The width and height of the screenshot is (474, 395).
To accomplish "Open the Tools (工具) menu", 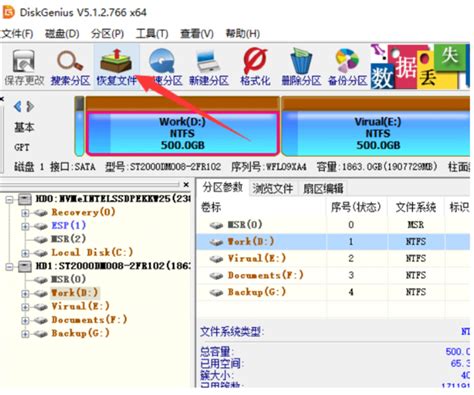I will tap(152, 33).
